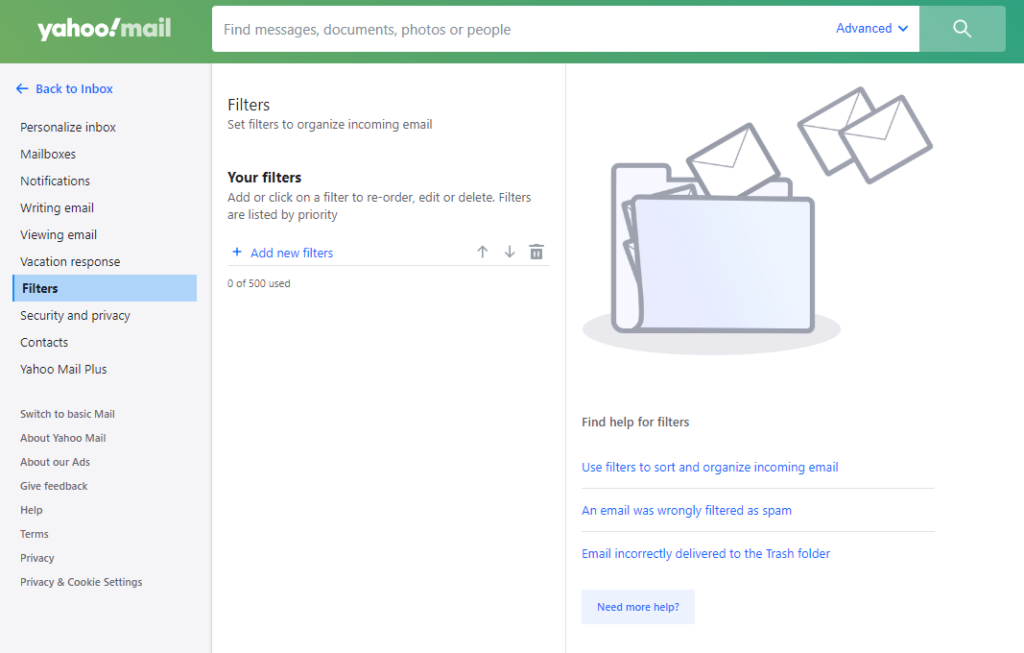Image resolution: width=1024 pixels, height=653 pixels.
Task: Open the Notifications settings section
Action: pos(55,180)
